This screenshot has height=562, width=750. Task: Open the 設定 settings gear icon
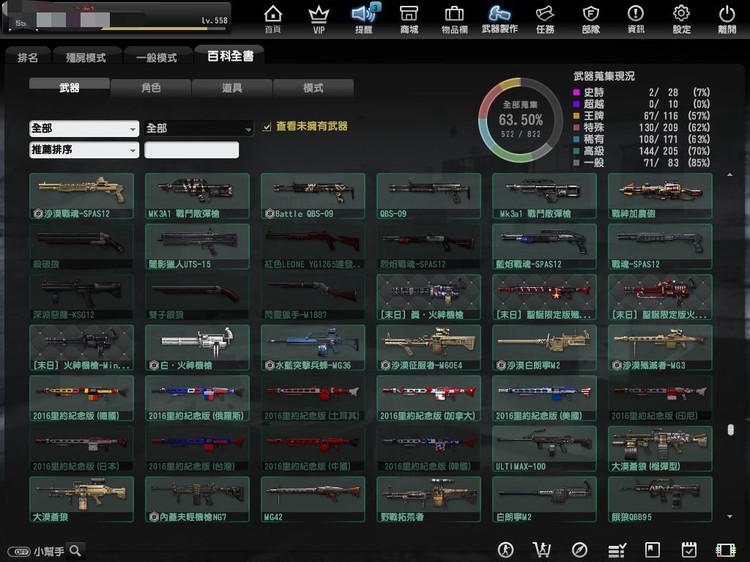click(681, 19)
